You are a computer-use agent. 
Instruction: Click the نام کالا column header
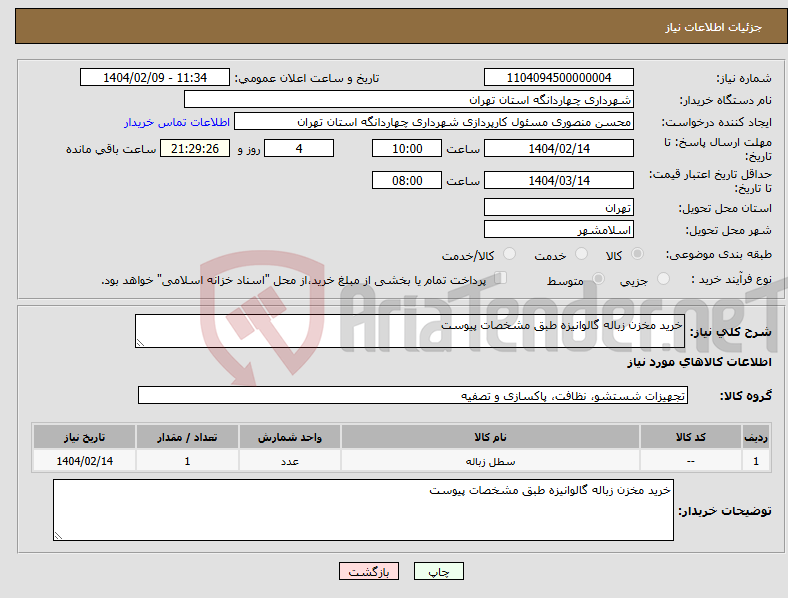(x=490, y=437)
